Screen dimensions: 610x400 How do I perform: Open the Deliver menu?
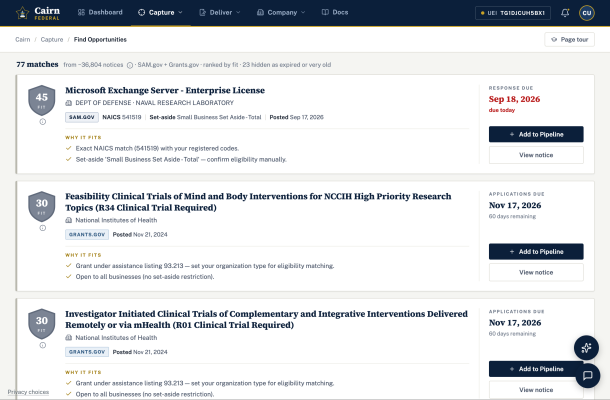pos(220,12)
